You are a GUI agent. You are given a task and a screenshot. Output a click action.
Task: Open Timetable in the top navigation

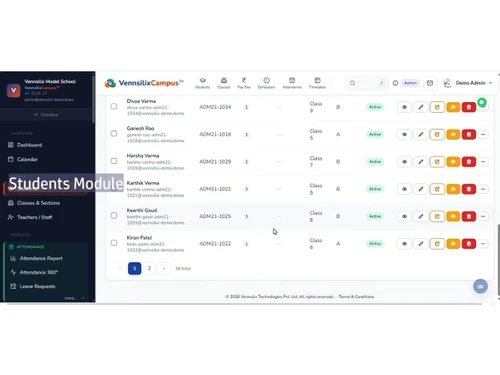317,83
